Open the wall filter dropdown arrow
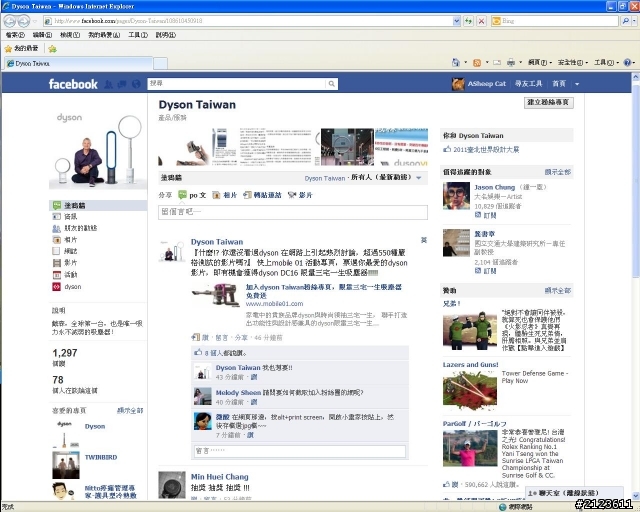Image resolution: width=640 pixels, height=512 pixels. (419, 178)
